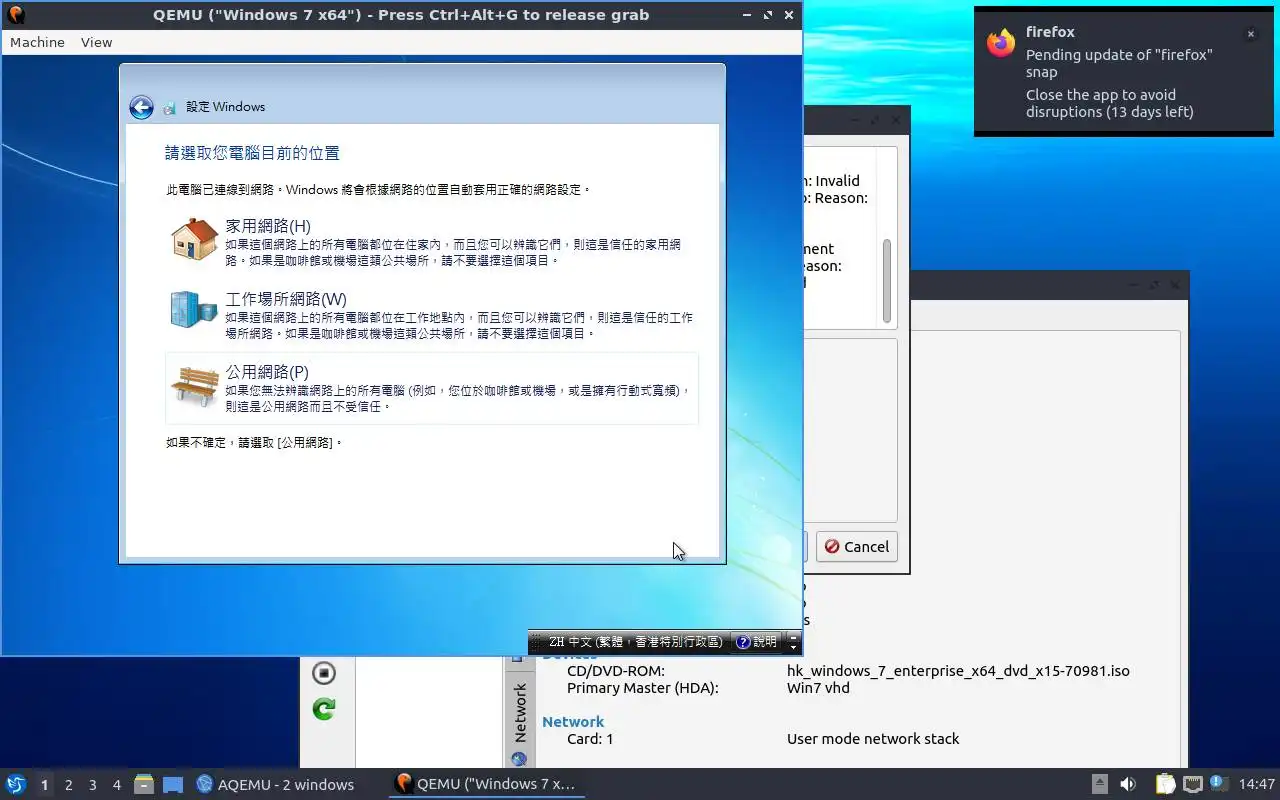Dismiss the firefox update notification
Image resolution: width=1280 pixels, height=800 pixels.
1250,34
